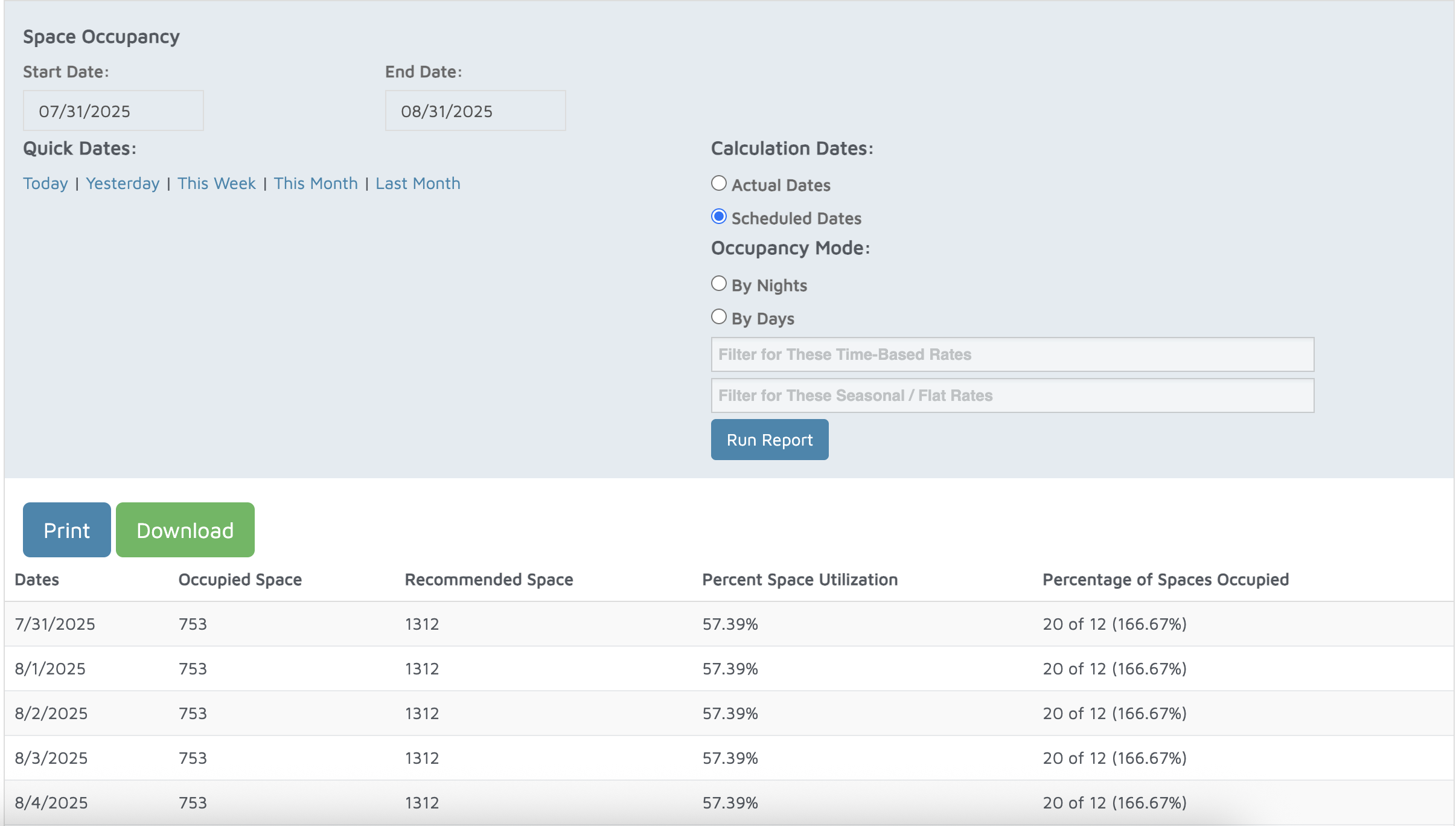Click the Yesterday quick date link
1456x826 pixels.
pos(123,184)
